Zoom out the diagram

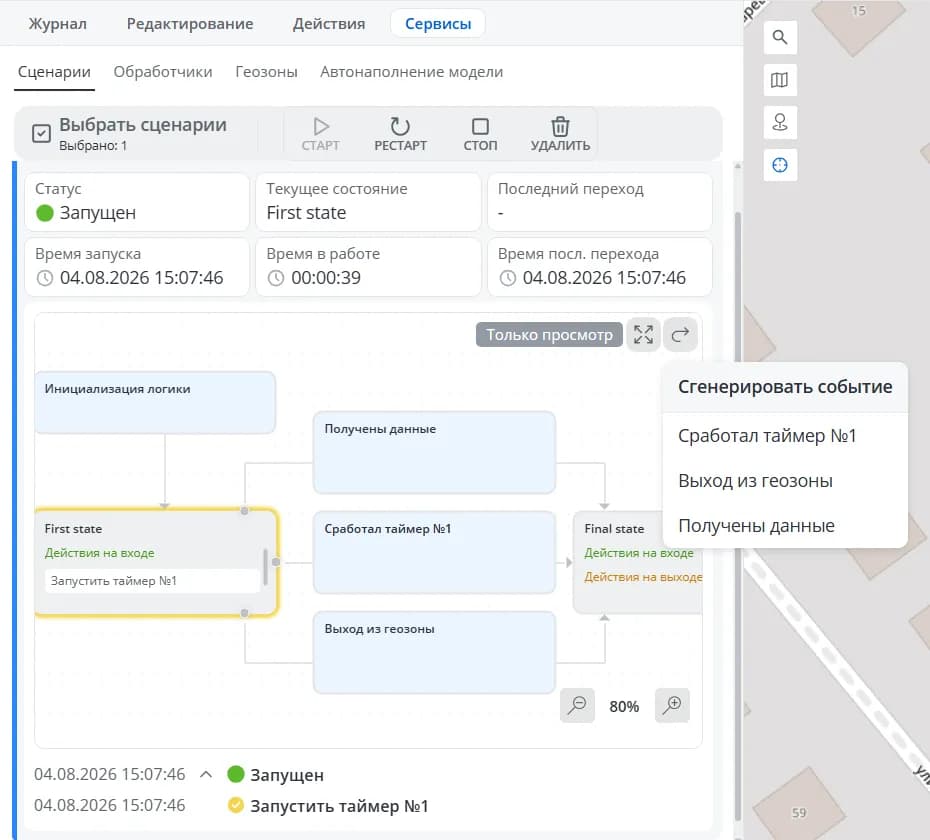(x=577, y=705)
